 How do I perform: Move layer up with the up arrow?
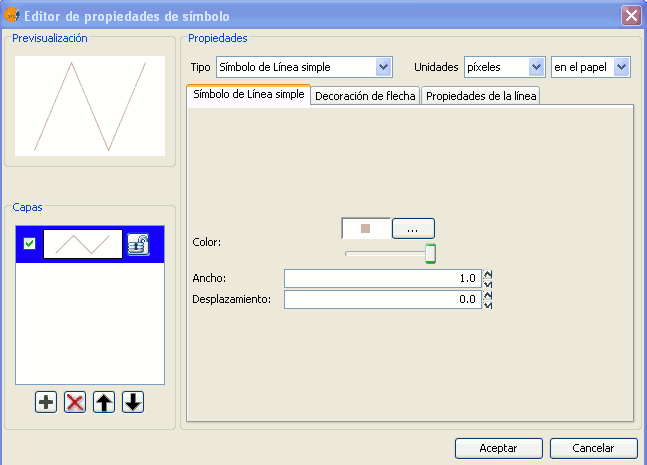point(104,402)
